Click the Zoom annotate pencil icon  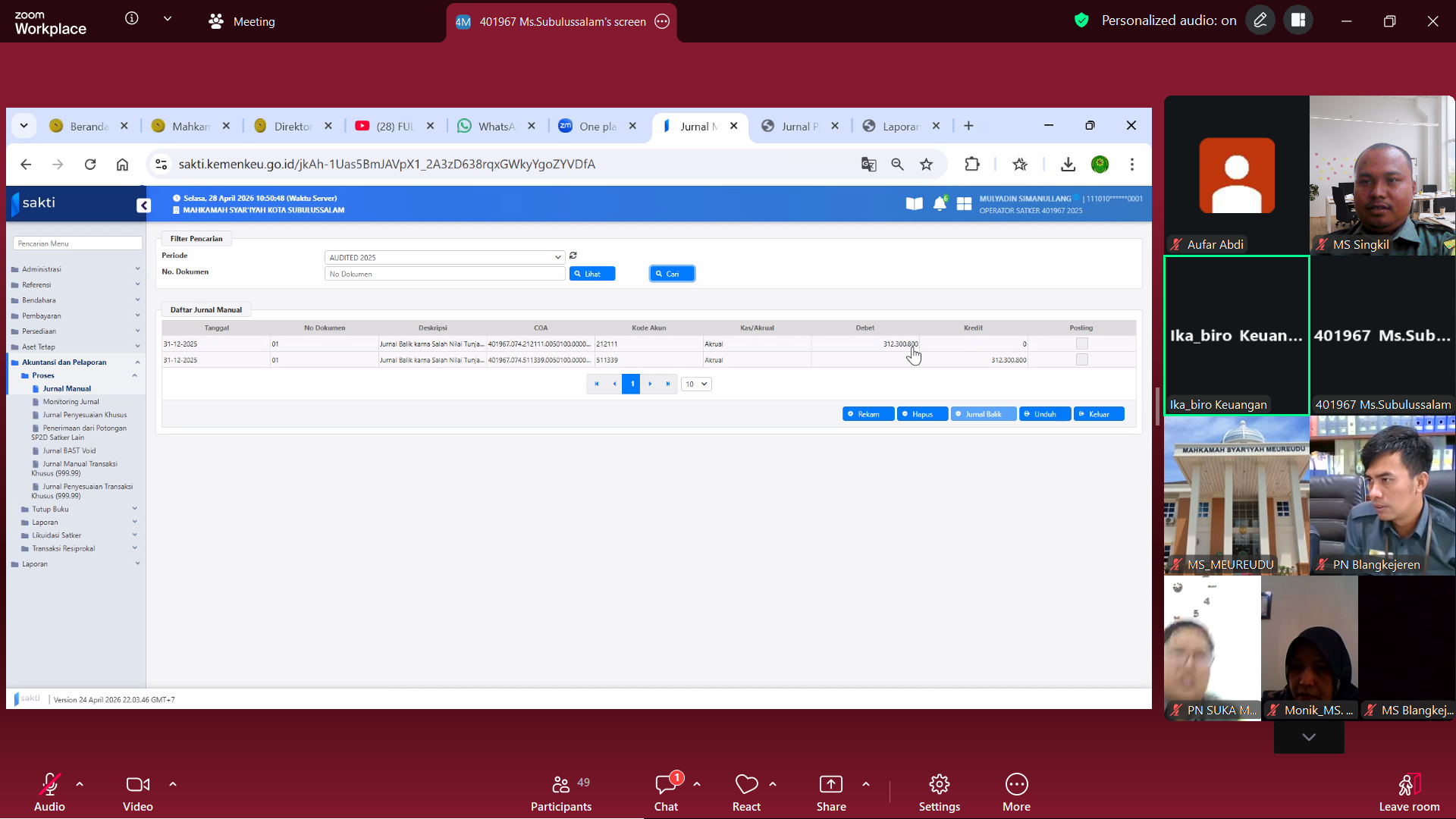pos(1260,20)
